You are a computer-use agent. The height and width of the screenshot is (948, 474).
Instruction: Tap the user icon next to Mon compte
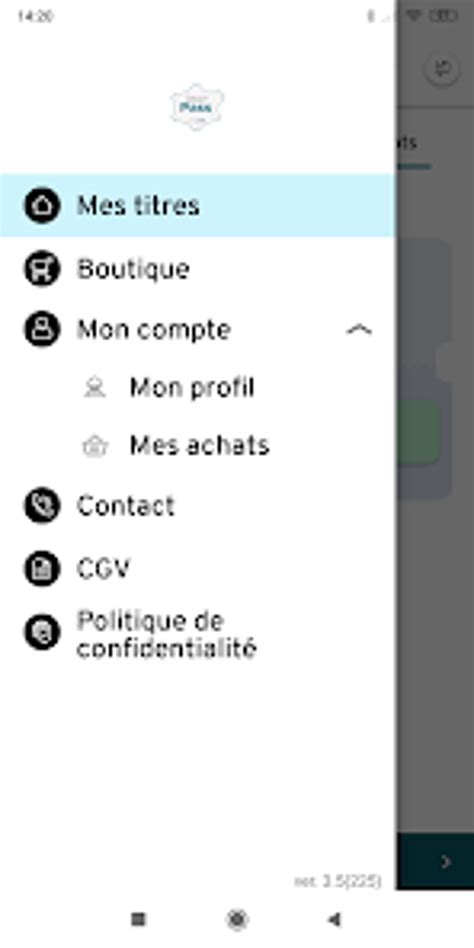42,330
